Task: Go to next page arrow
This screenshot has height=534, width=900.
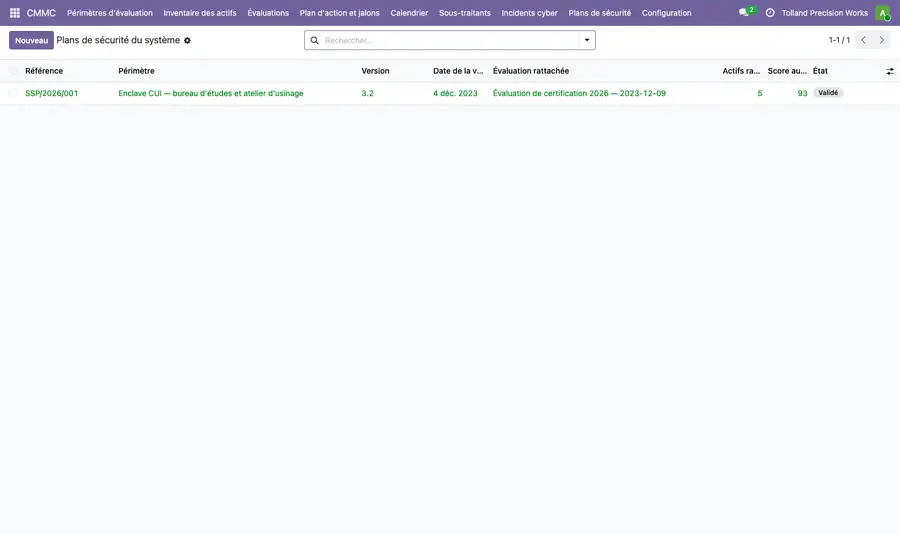Action: pyautogui.click(x=882, y=40)
